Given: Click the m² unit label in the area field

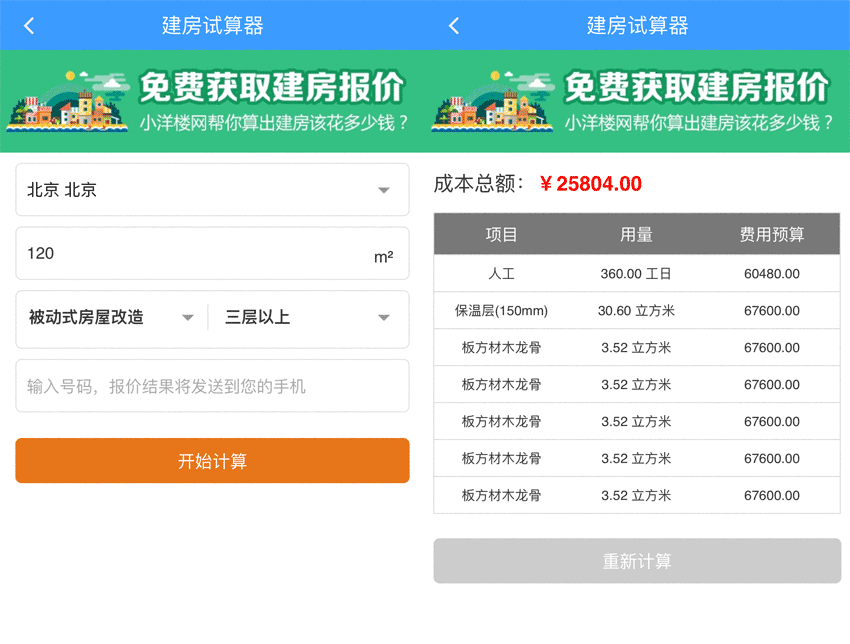Looking at the screenshot, I should [x=383, y=257].
